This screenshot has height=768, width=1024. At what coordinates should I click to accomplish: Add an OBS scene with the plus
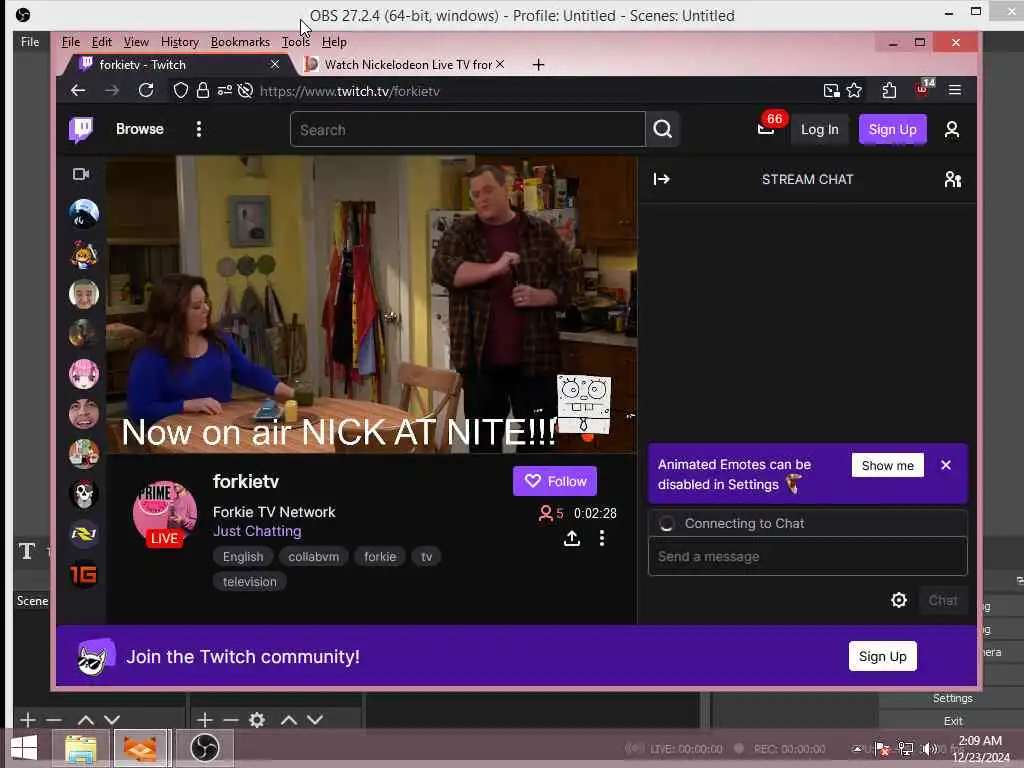[27, 720]
